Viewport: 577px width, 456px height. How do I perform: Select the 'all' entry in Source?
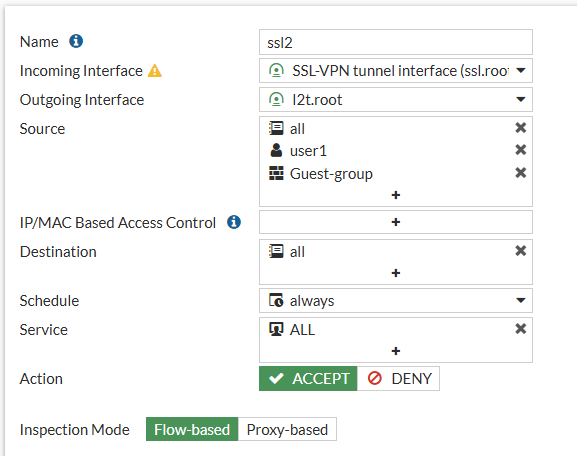click(x=297, y=129)
